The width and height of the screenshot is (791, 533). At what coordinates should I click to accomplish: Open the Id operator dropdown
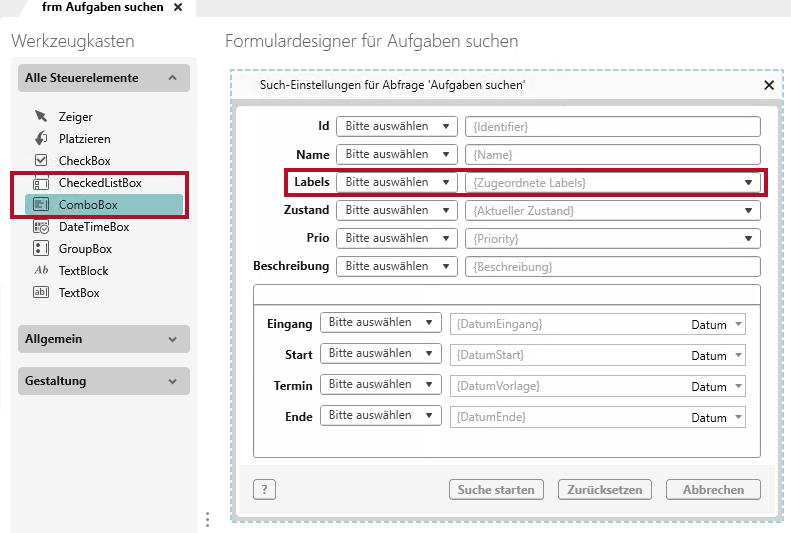point(397,126)
